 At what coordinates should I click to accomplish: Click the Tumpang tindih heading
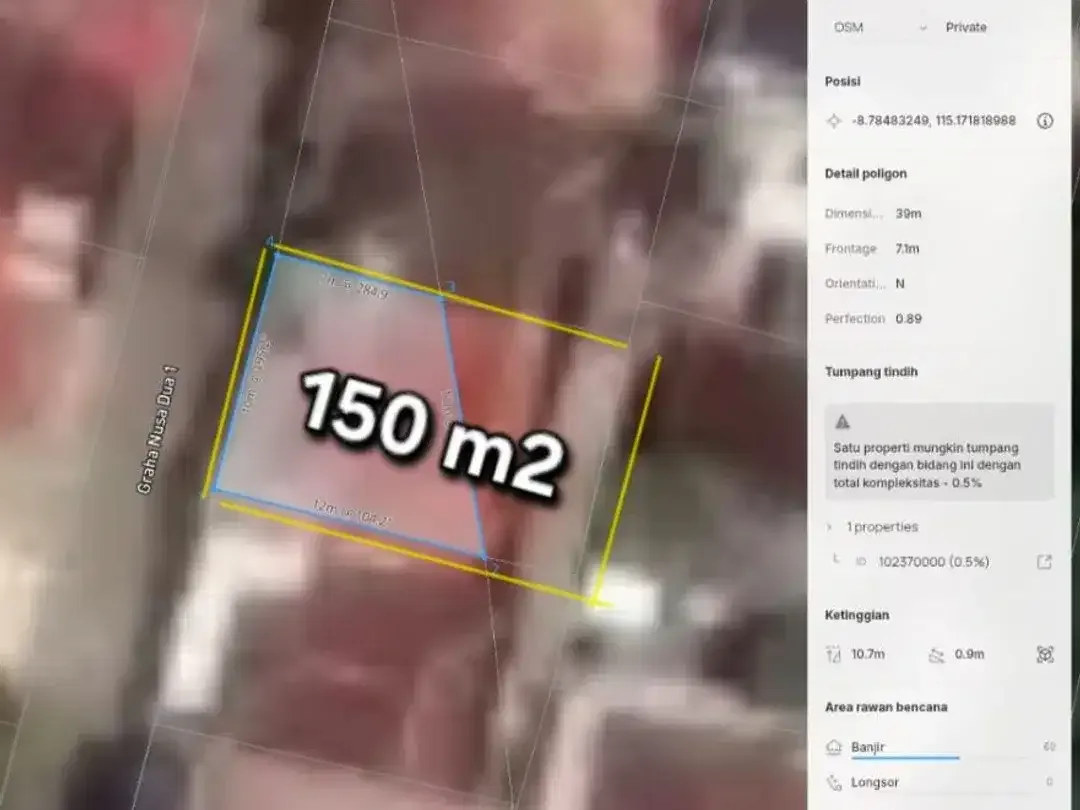(871, 372)
